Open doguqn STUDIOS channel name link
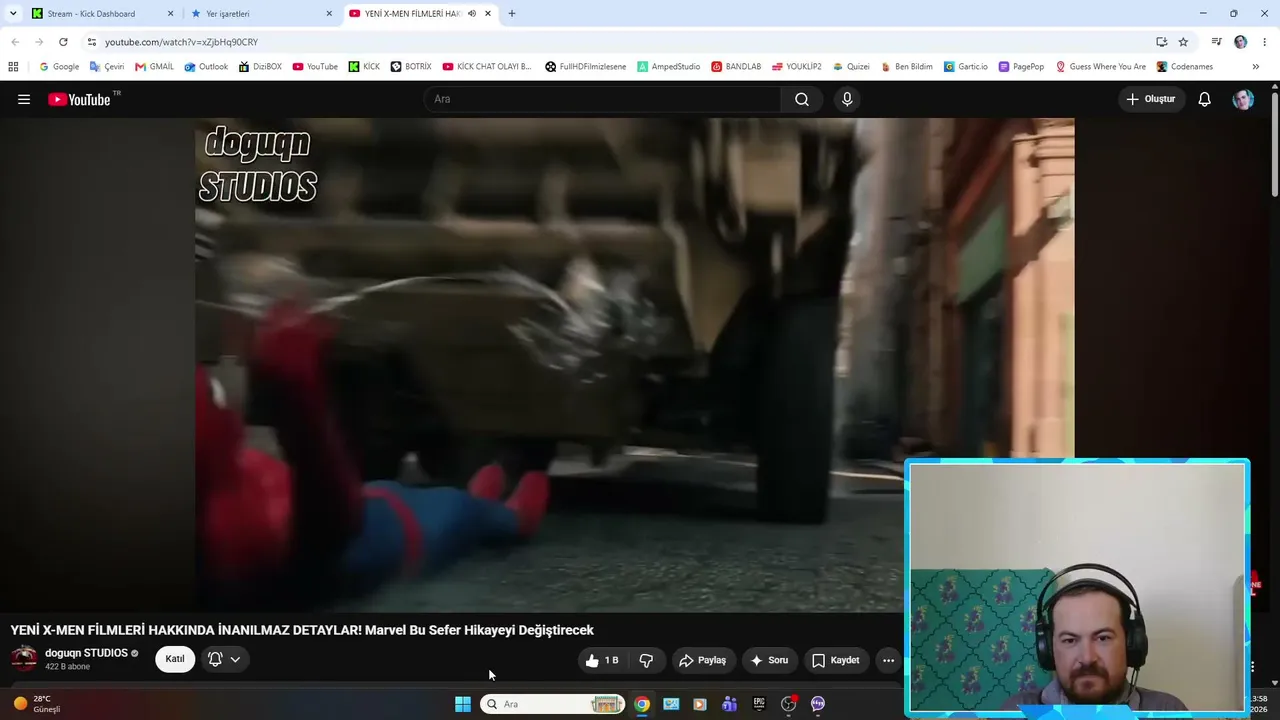 [86, 653]
